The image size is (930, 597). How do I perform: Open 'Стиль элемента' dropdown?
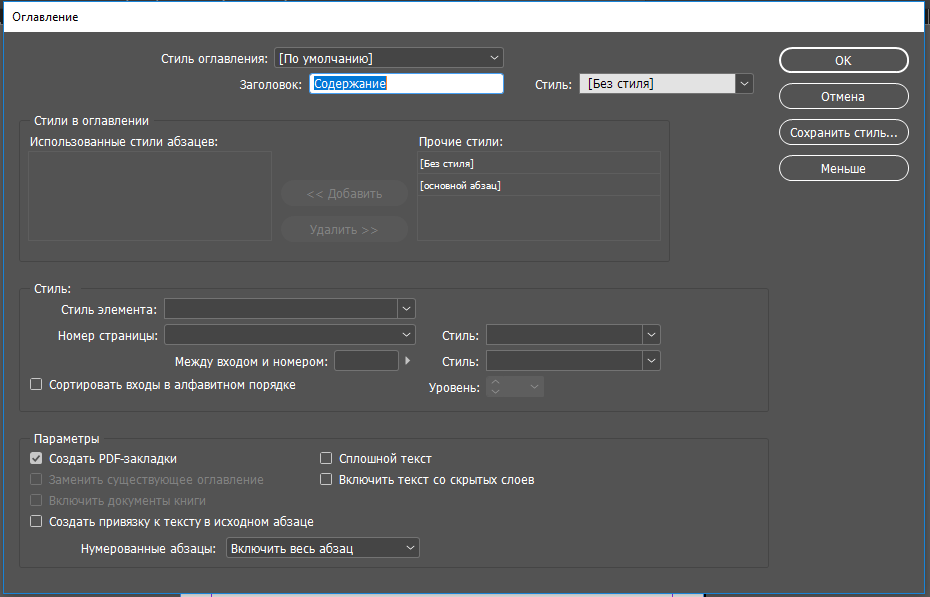click(290, 309)
